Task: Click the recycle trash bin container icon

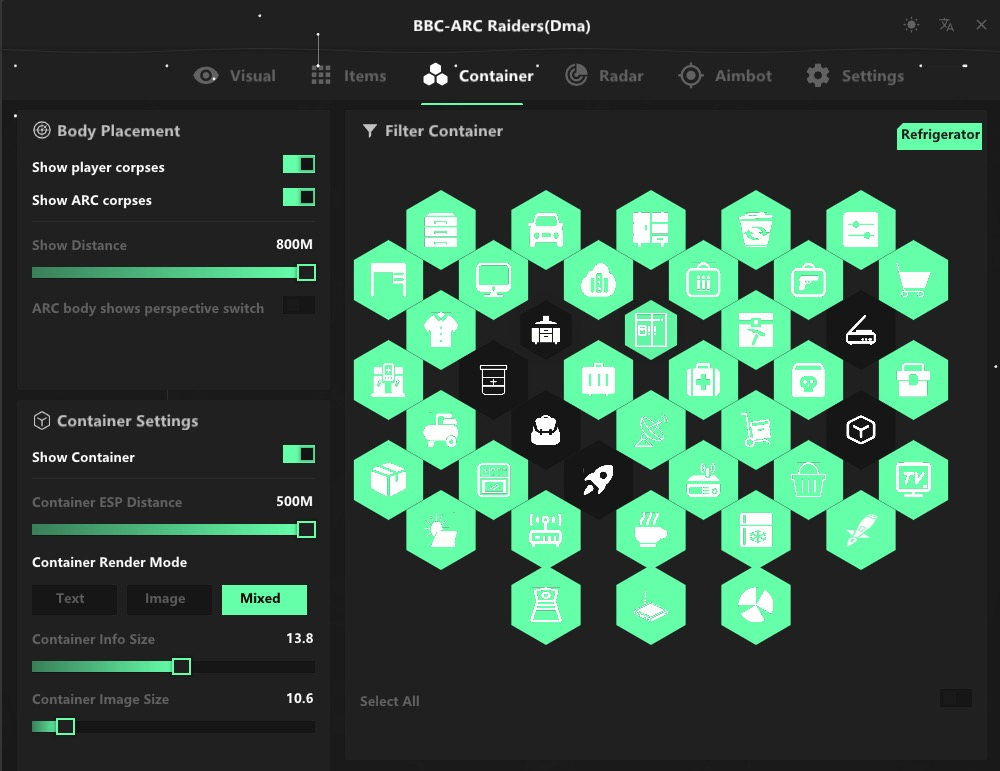Action: (756, 229)
